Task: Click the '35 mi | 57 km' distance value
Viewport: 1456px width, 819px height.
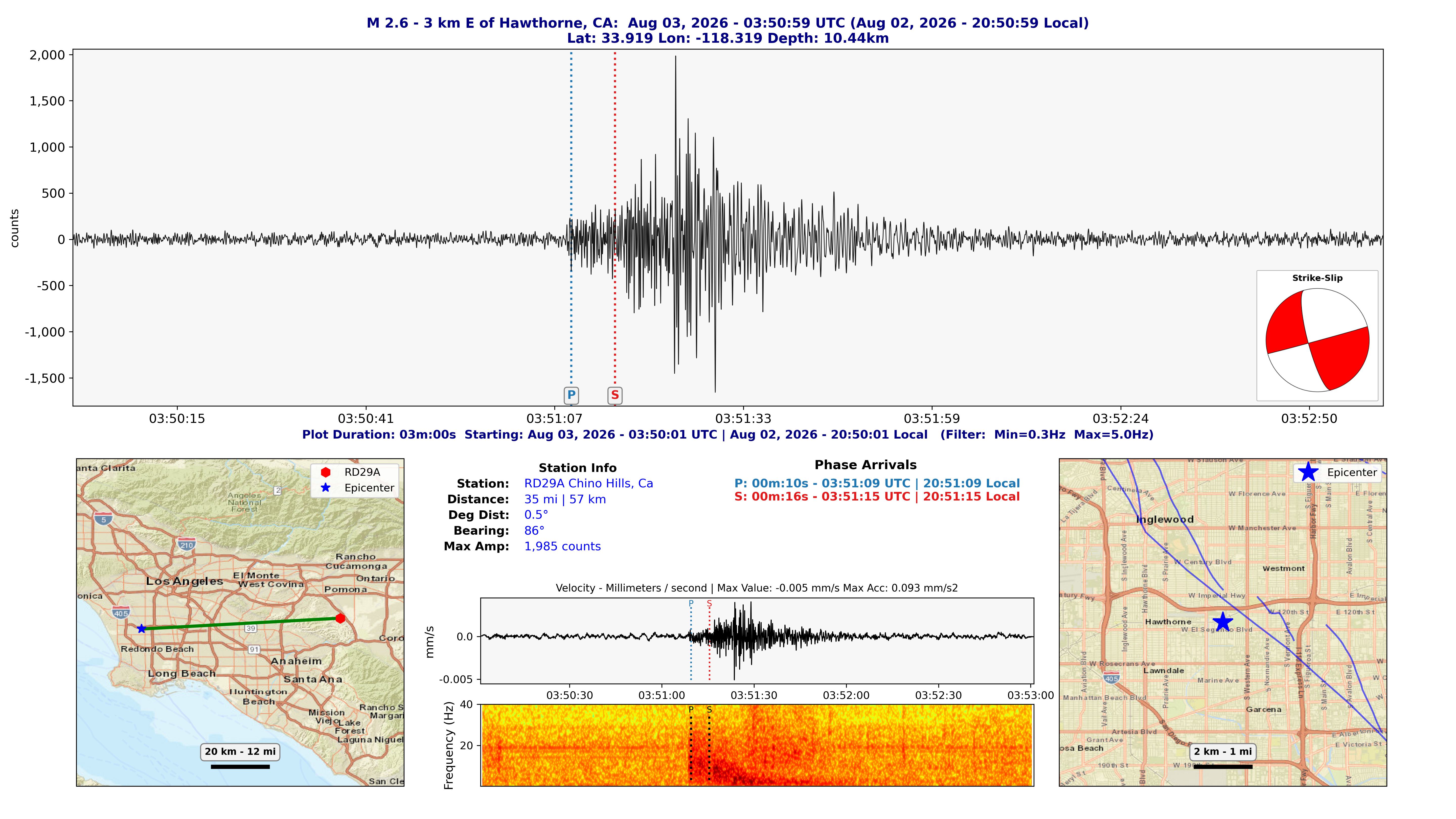Action: click(565, 500)
